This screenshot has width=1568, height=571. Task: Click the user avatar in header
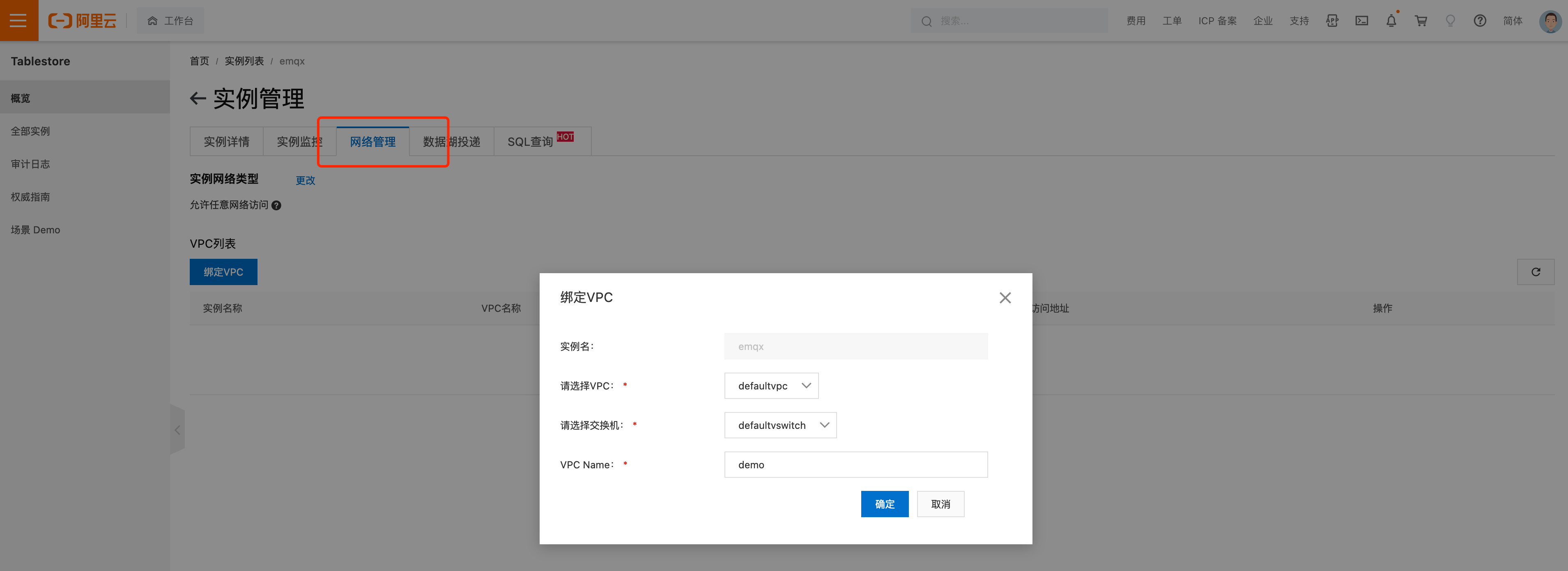[x=1550, y=21]
